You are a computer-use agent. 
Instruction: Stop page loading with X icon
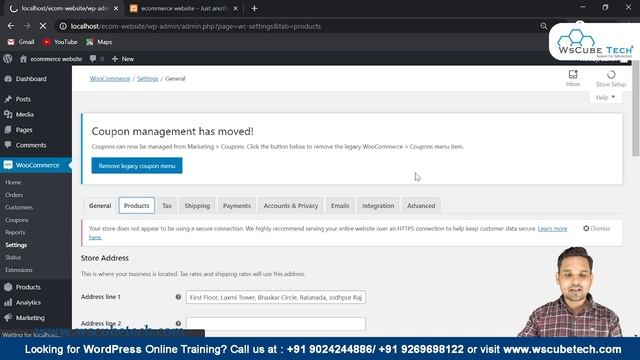(43, 26)
